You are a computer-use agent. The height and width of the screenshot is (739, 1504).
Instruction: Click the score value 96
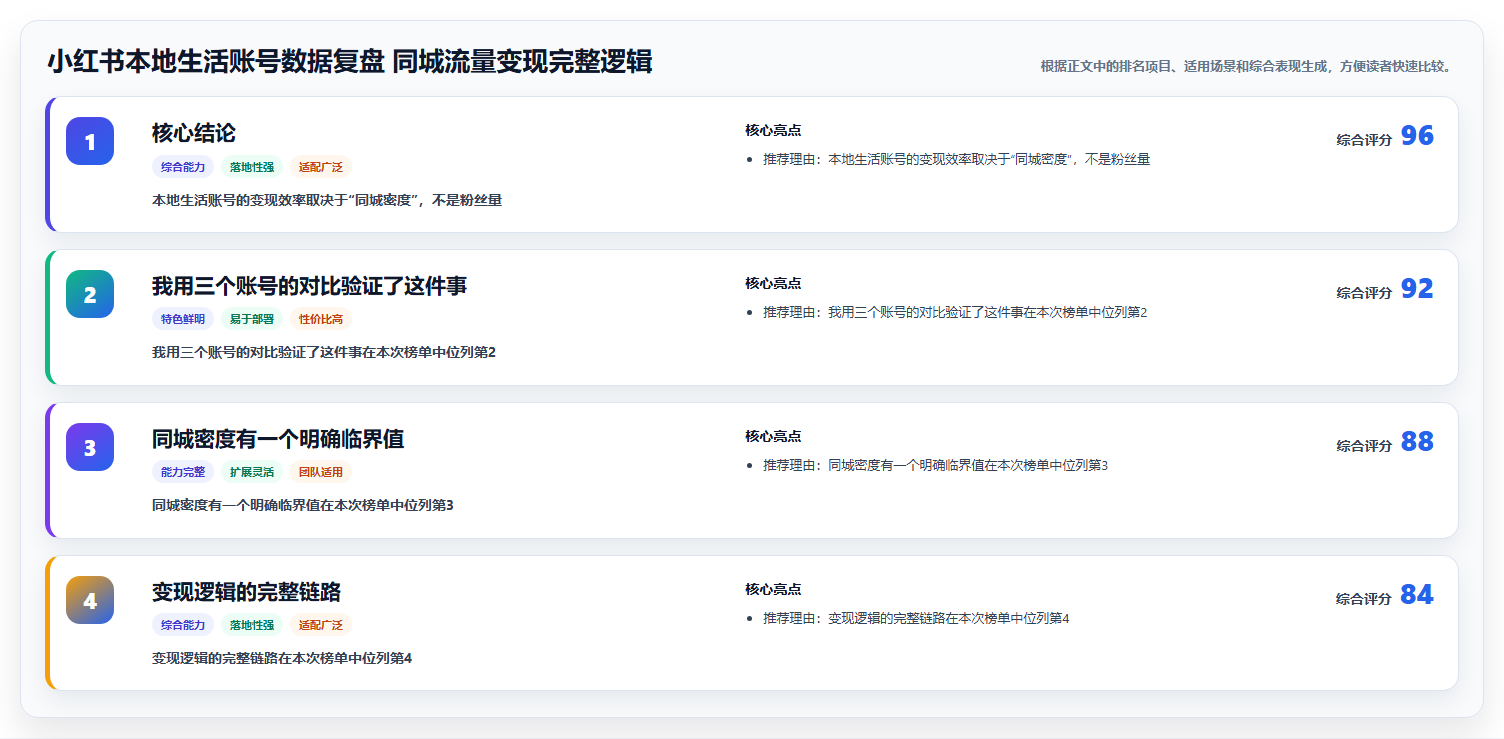pos(1417,136)
